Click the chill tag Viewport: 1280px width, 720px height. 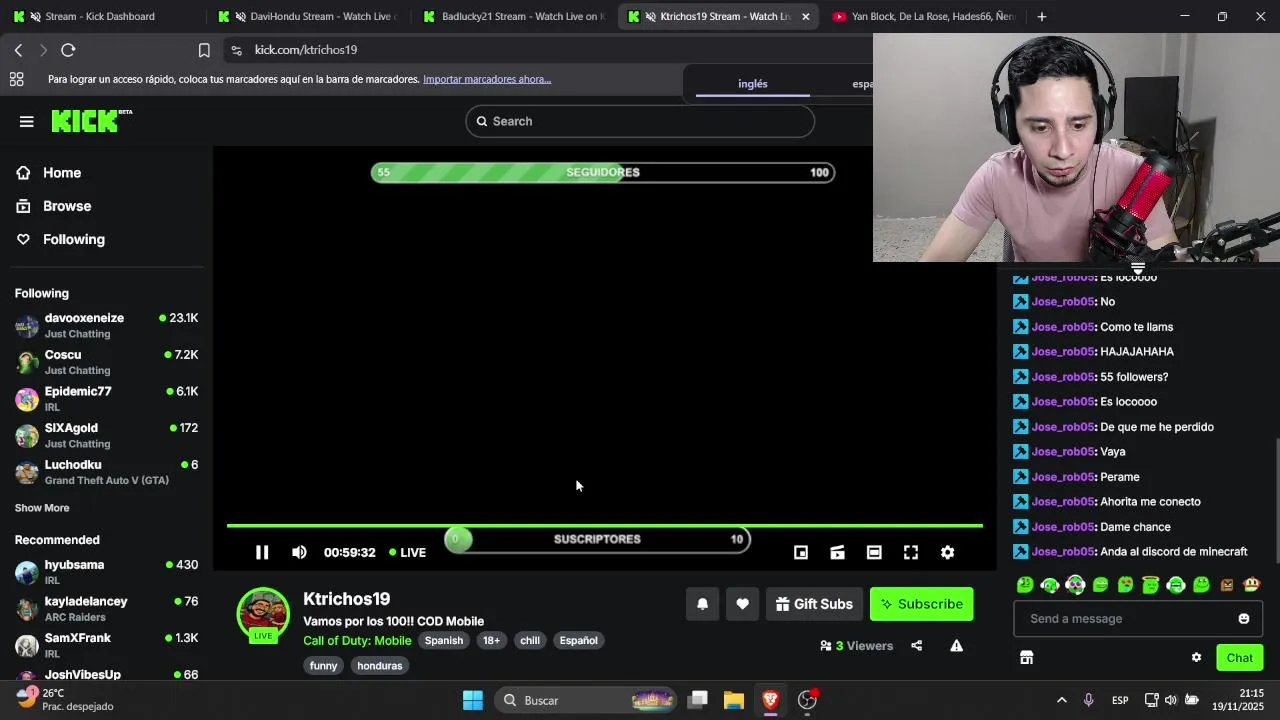(530, 641)
